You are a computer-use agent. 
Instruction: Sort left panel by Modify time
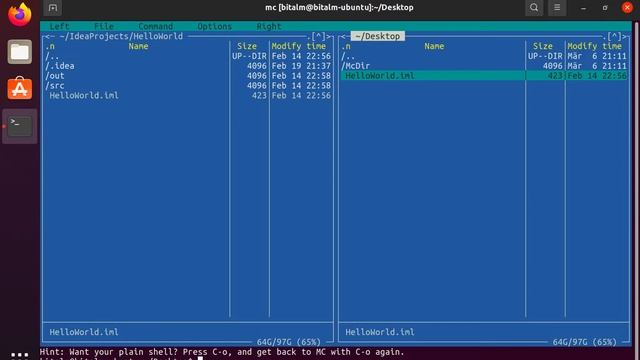(x=299, y=46)
